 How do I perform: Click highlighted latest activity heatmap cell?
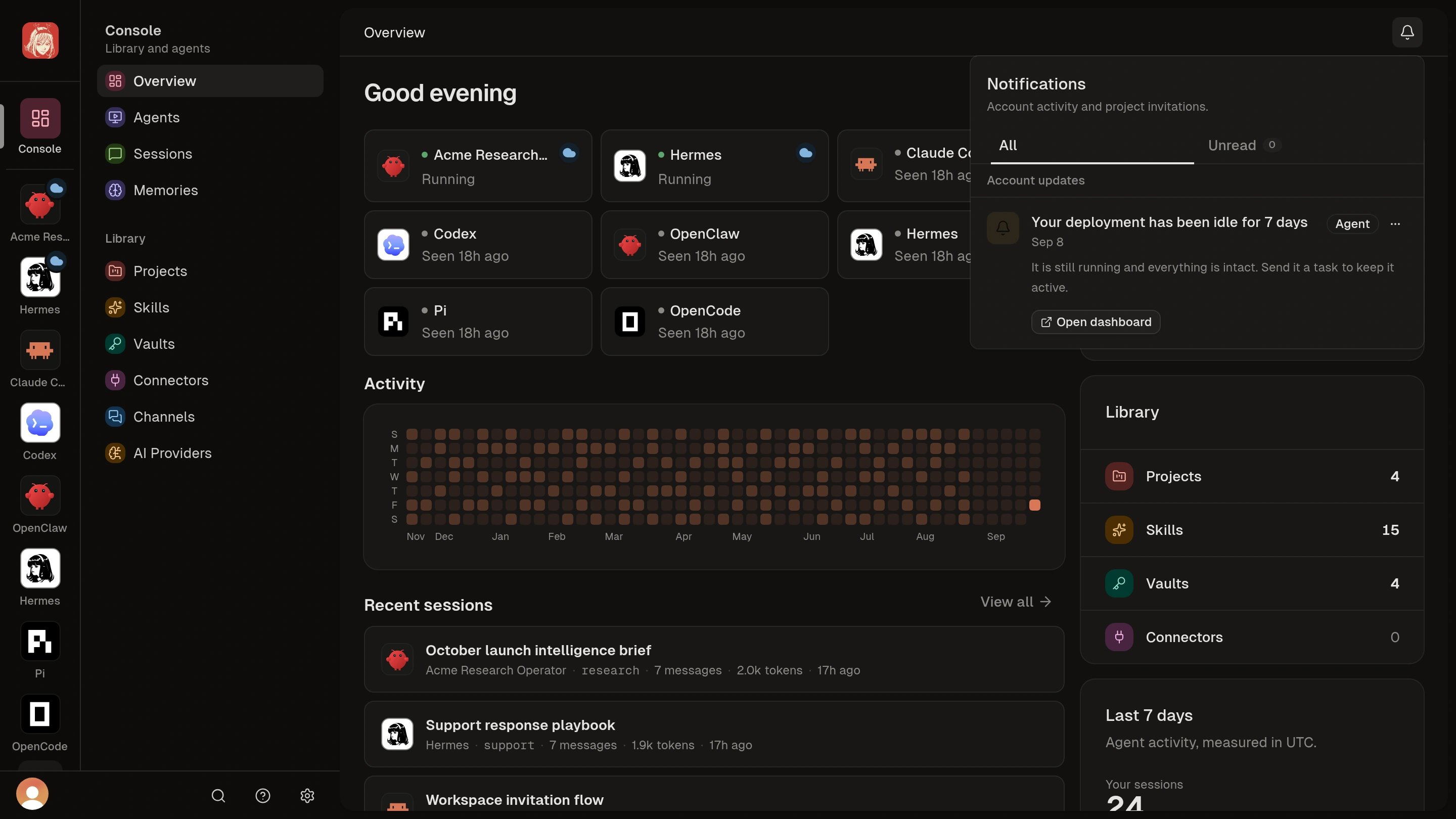(1034, 506)
